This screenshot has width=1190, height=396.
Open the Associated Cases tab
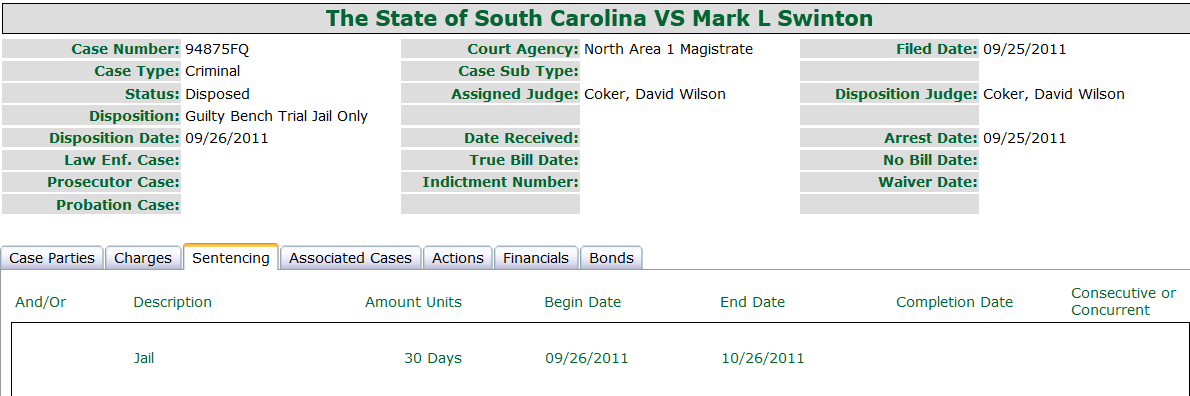[x=351, y=258]
